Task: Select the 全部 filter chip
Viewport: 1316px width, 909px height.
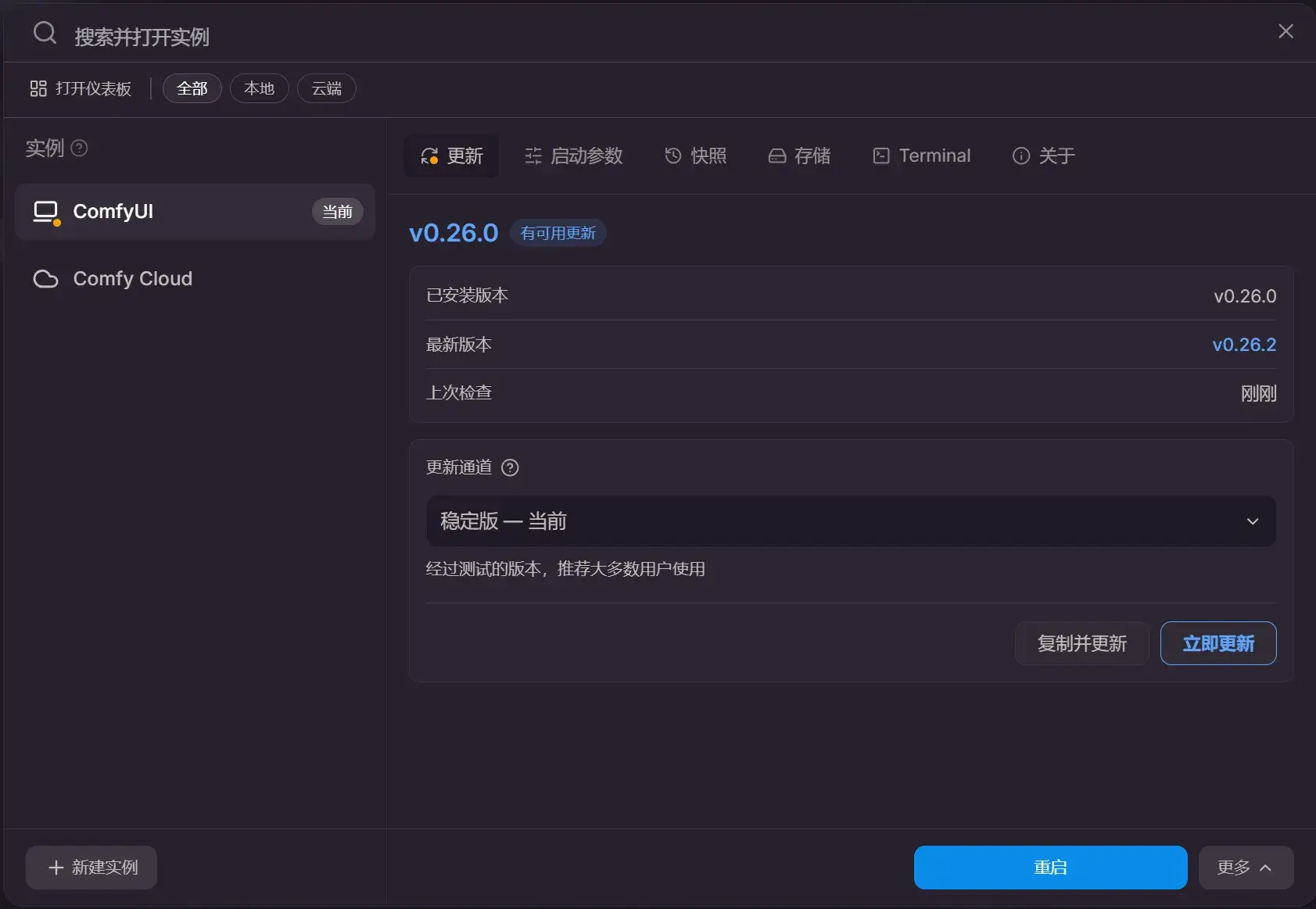Action: coord(192,88)
